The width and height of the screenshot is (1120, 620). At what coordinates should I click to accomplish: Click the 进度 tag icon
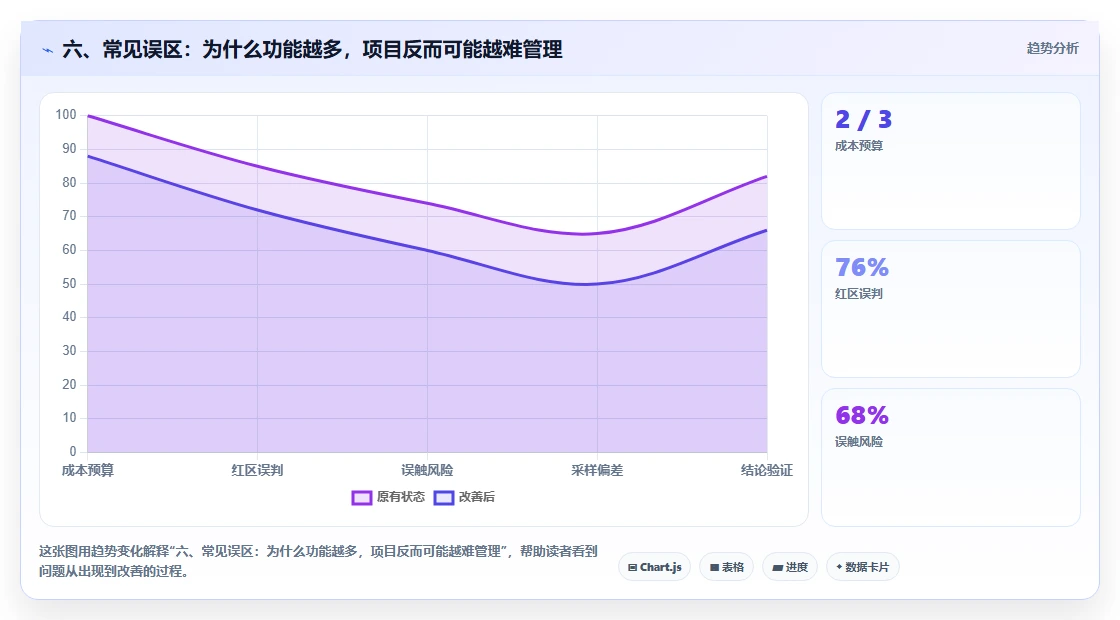point(778,568)
